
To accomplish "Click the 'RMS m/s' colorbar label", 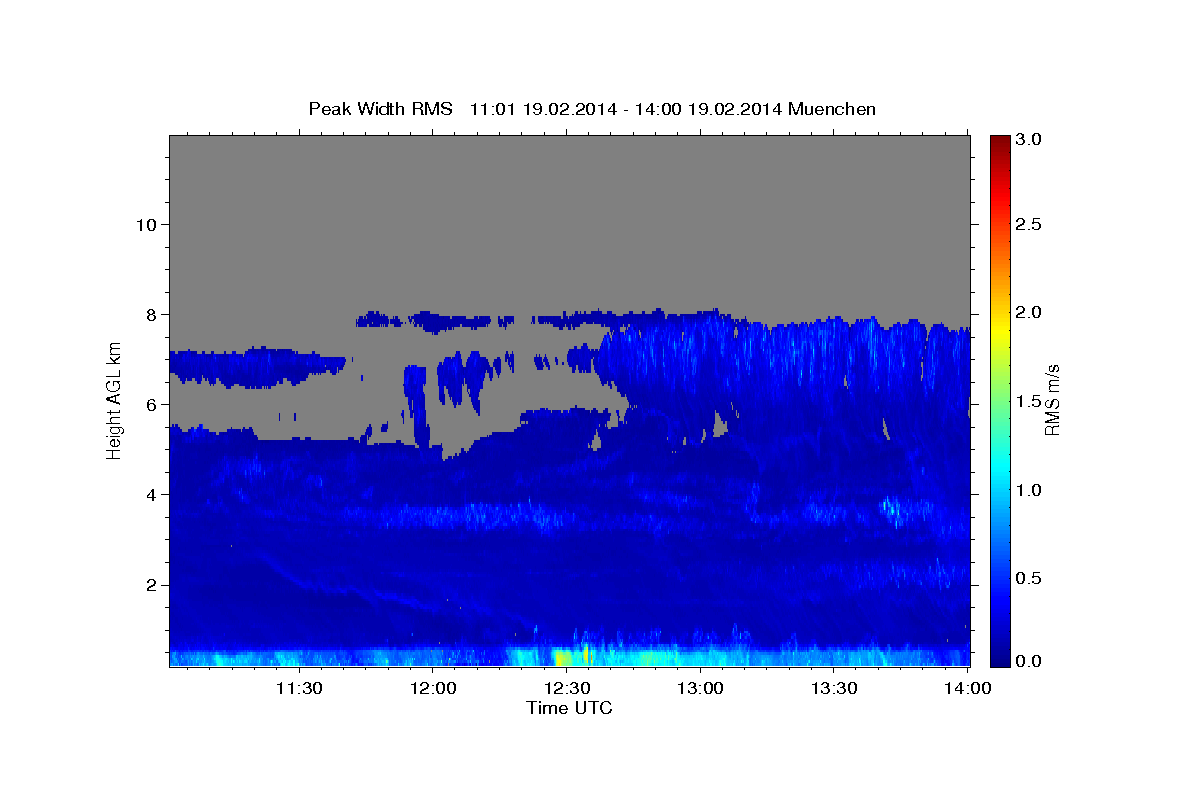I will click(x=1052, y=400).
